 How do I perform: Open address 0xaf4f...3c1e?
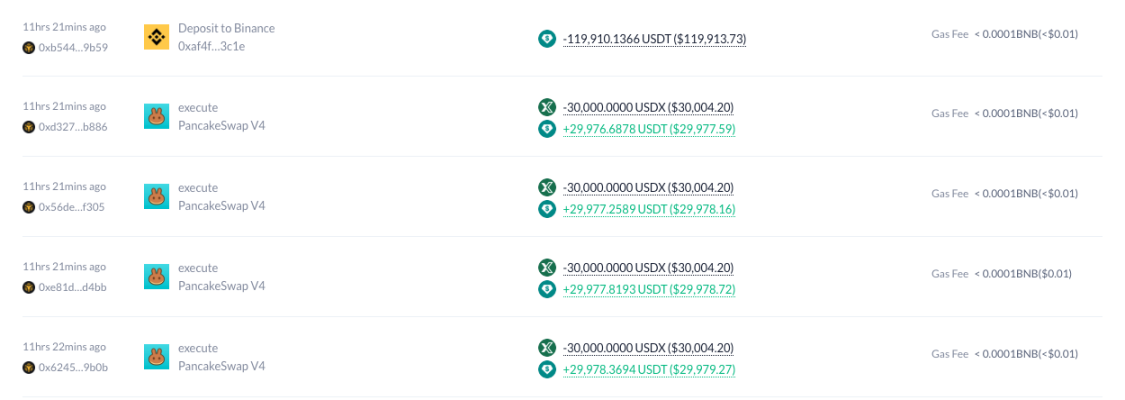pos(212,46)
